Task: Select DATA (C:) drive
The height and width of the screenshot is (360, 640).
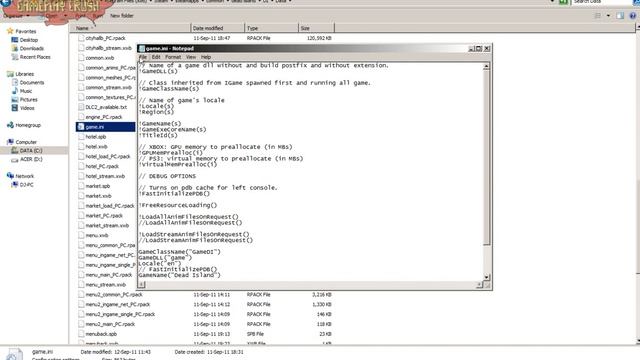Action: coord(31,151)
